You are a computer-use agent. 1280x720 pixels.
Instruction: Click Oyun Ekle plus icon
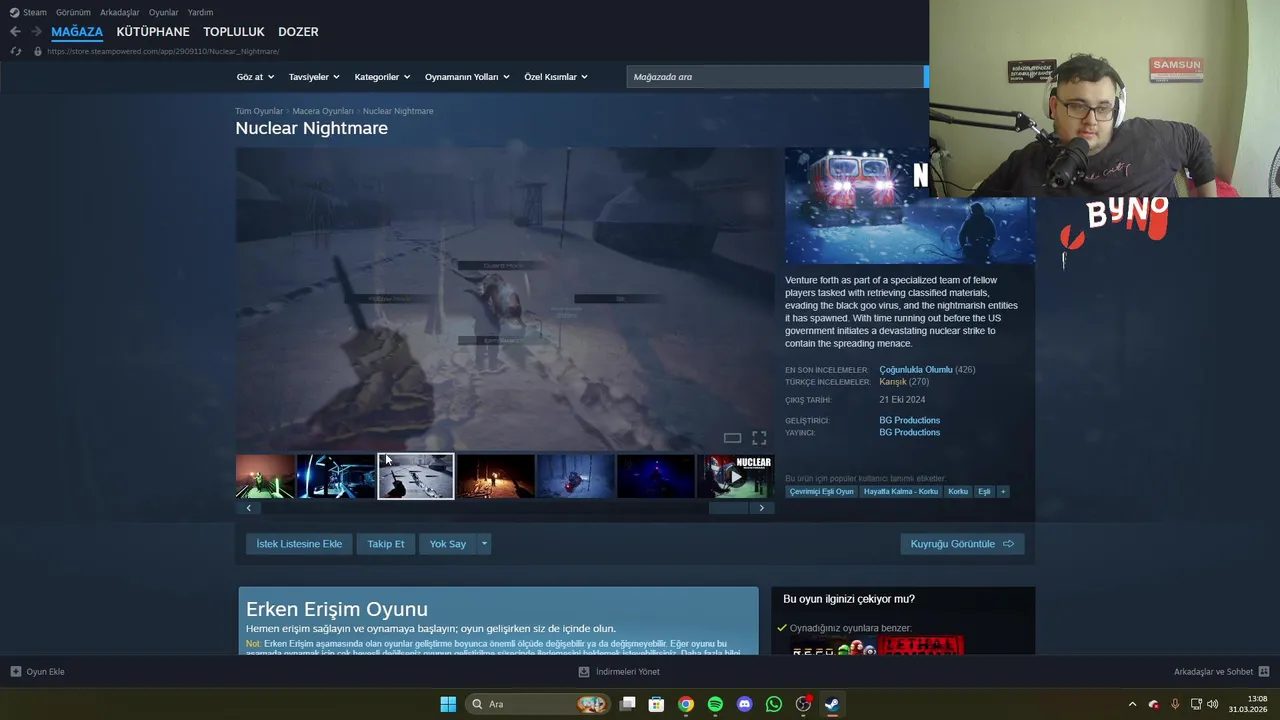[x=15, y=672]
